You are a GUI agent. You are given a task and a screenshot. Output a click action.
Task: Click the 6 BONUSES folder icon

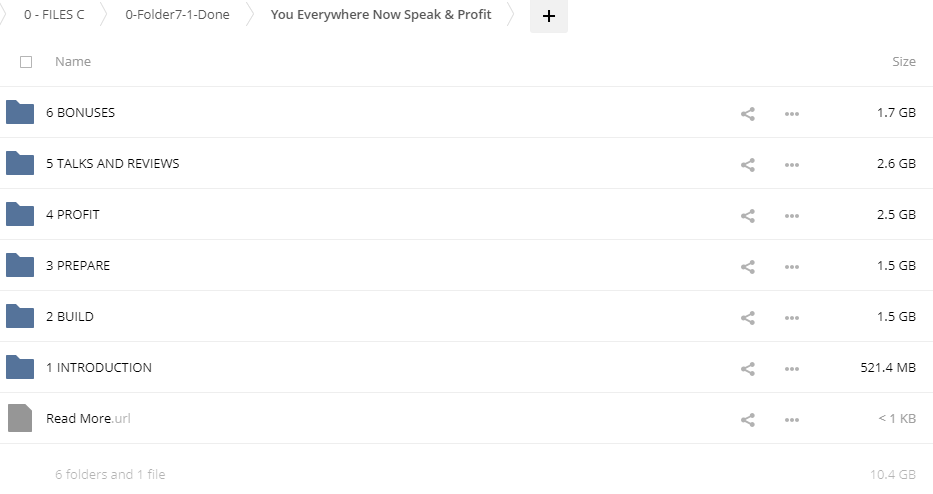point(20,112)
